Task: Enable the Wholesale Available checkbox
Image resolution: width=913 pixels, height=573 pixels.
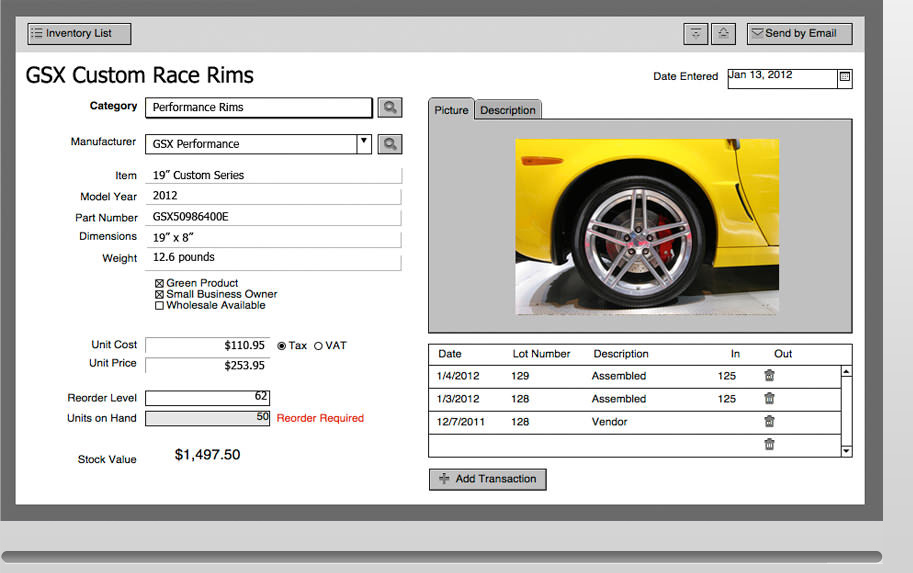Action: [159, 306]
